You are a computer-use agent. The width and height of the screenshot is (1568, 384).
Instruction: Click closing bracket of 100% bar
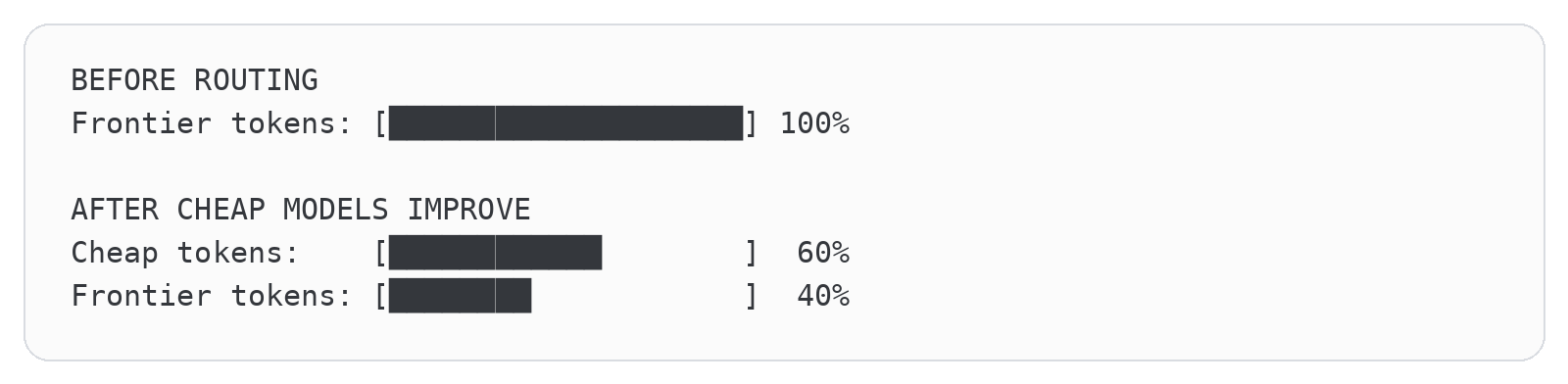pos(752,123)
